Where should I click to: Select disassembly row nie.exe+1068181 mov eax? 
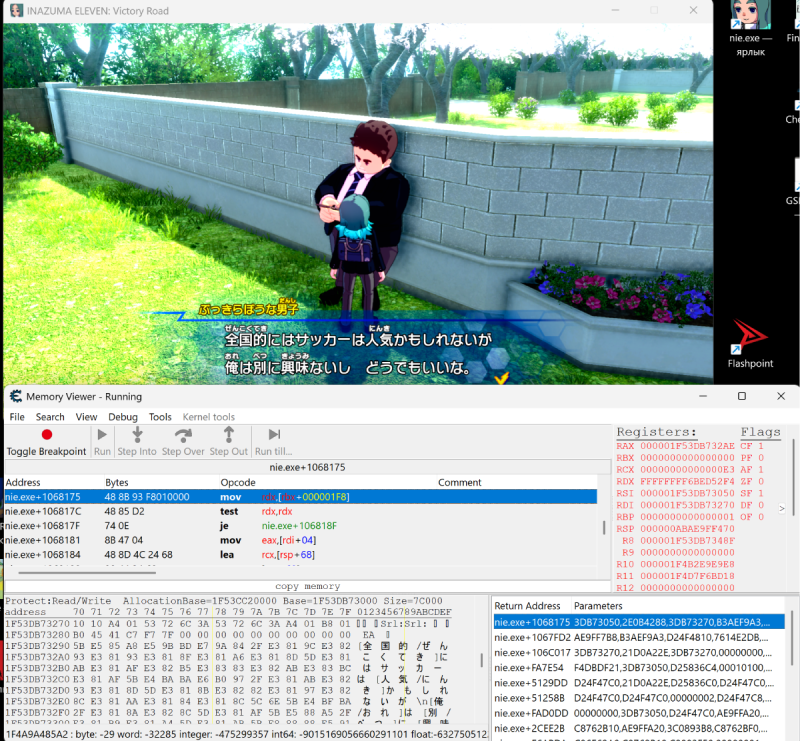pyautogui.click(x=301, y=540)
